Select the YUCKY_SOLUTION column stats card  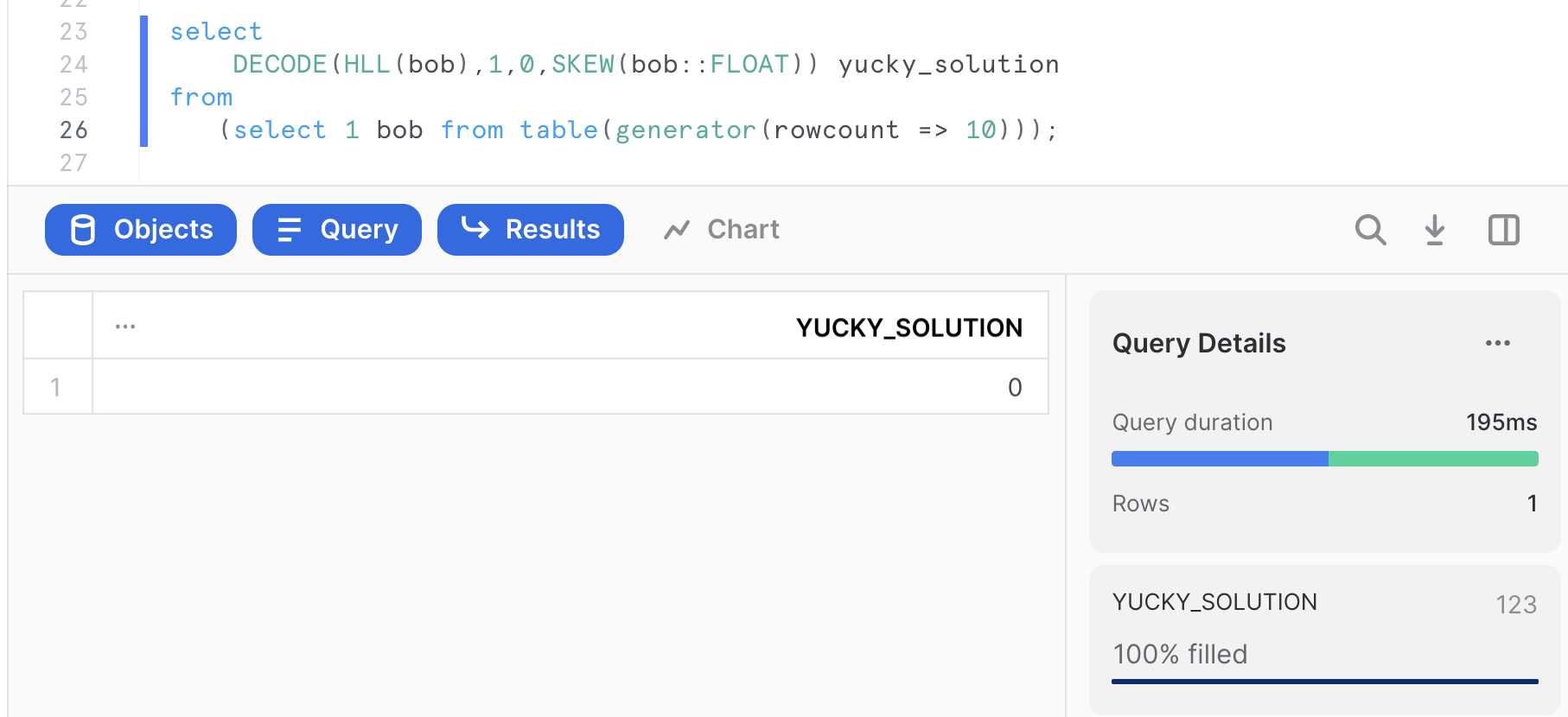[x=1324, y=639]
